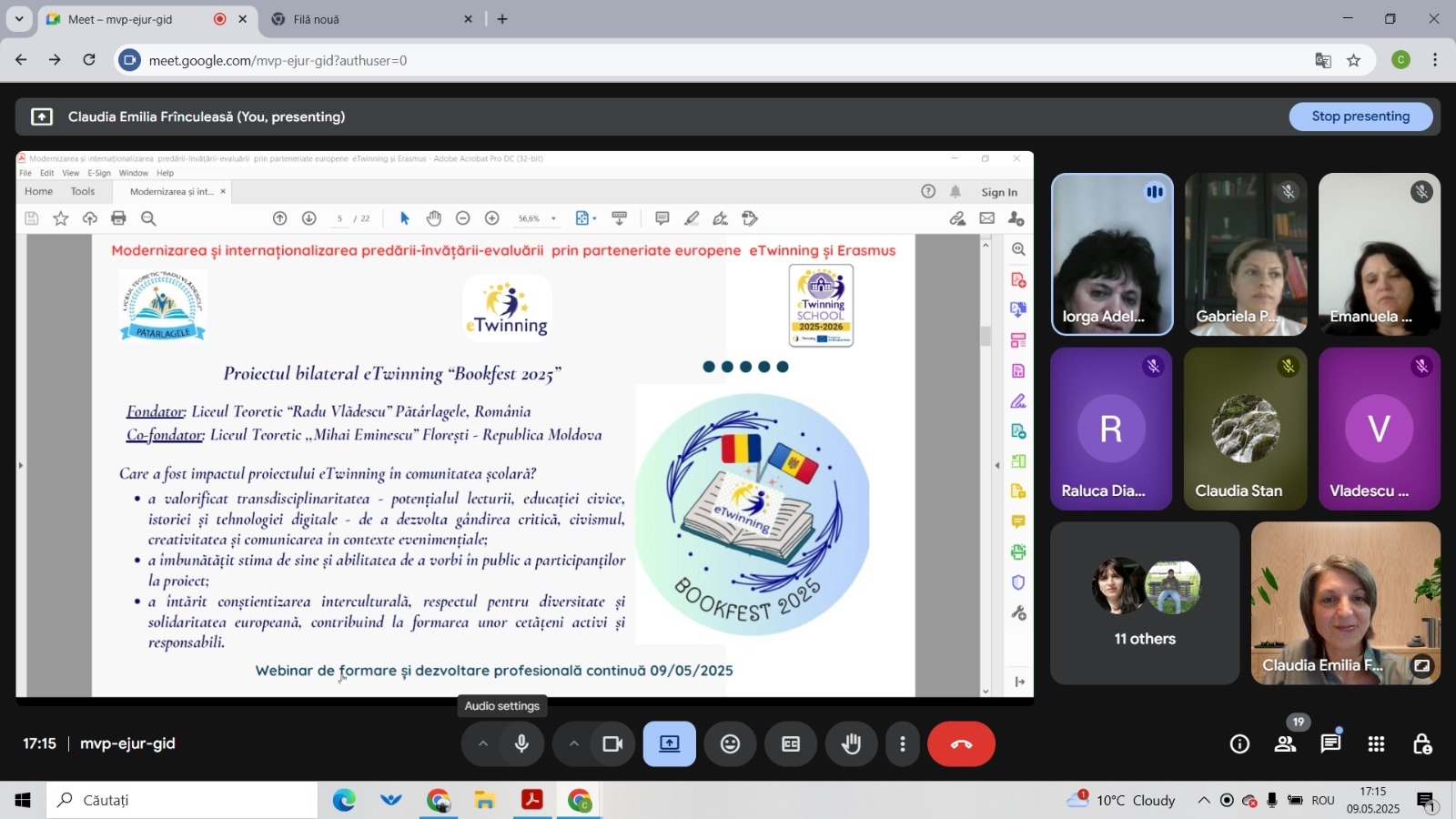Select Gabriela P participant tile

point(1246,254)
